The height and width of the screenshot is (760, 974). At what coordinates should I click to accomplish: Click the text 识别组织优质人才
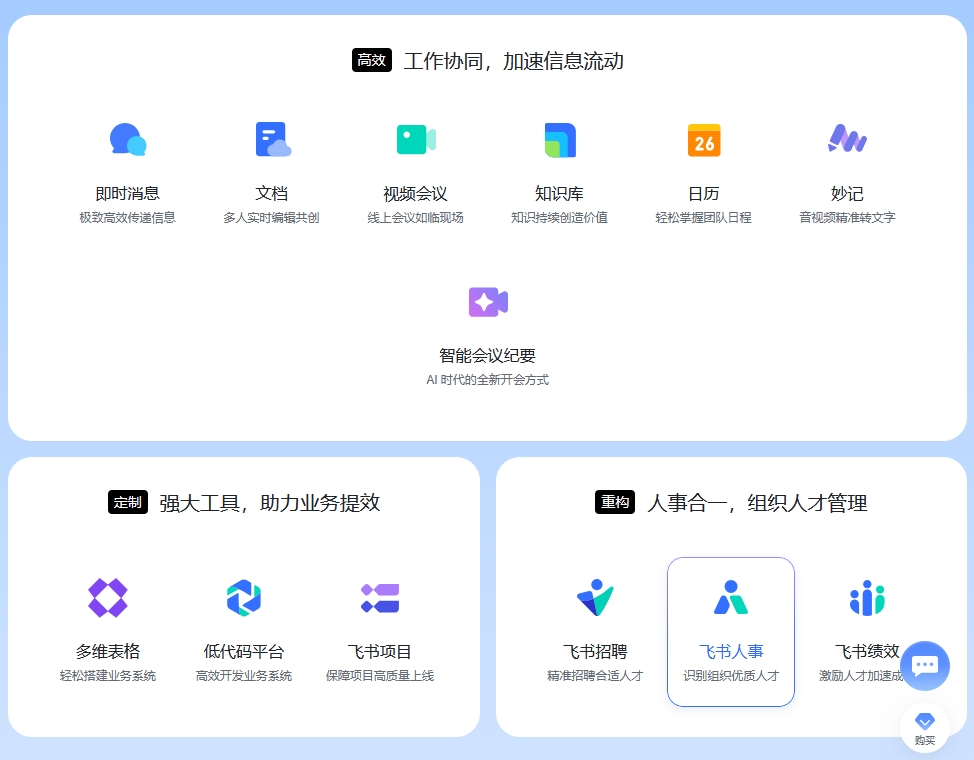pyautogui.click(x=731, y=675)
